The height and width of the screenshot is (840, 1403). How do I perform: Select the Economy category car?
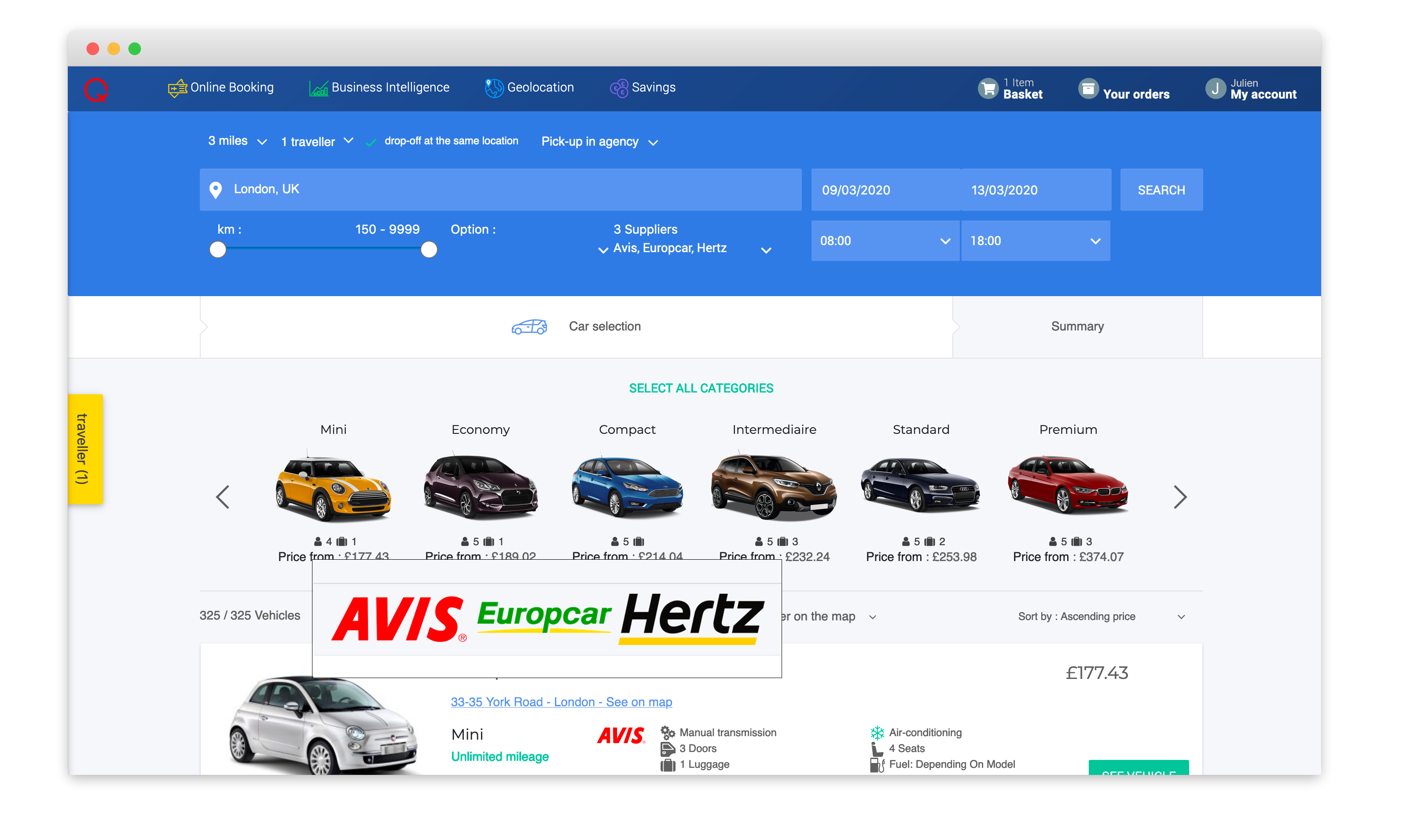481,487
